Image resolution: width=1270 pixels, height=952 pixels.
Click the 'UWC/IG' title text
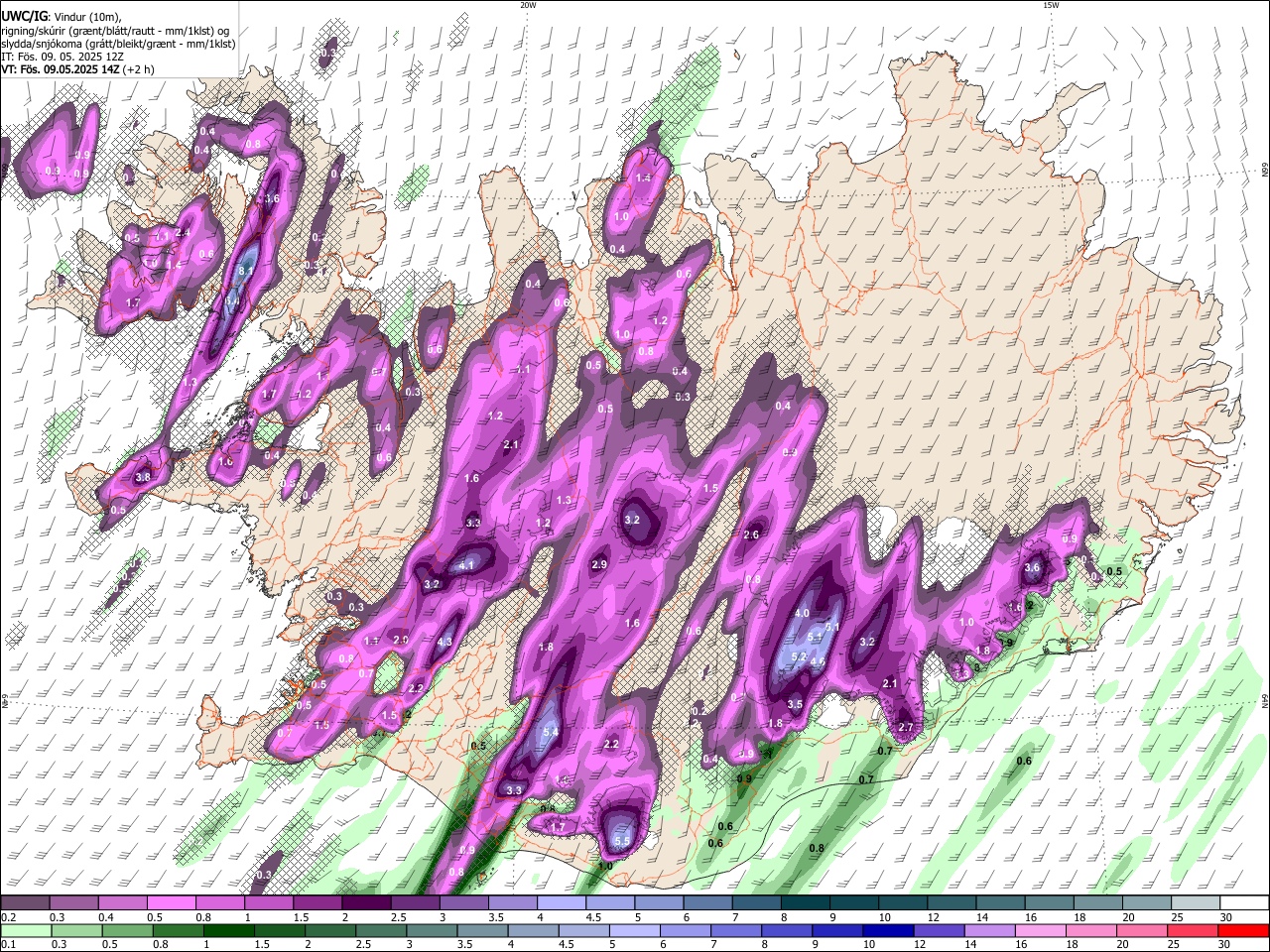tap(24, 16)
